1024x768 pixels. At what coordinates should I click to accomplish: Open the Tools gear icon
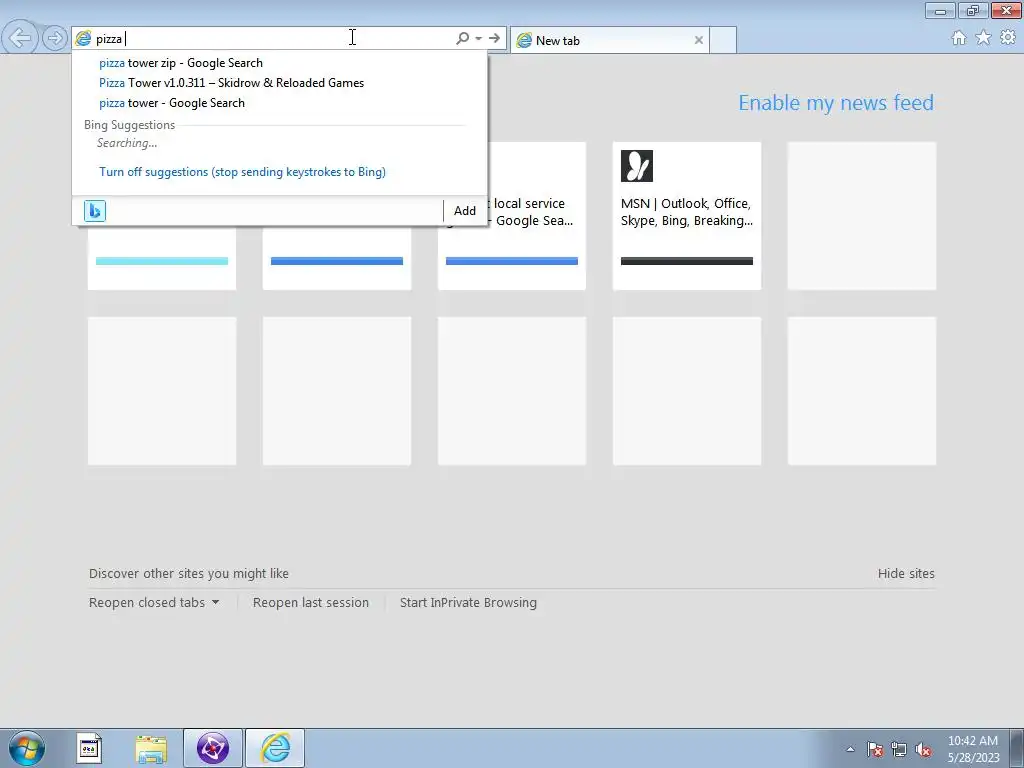click(x=1008, y=38)
